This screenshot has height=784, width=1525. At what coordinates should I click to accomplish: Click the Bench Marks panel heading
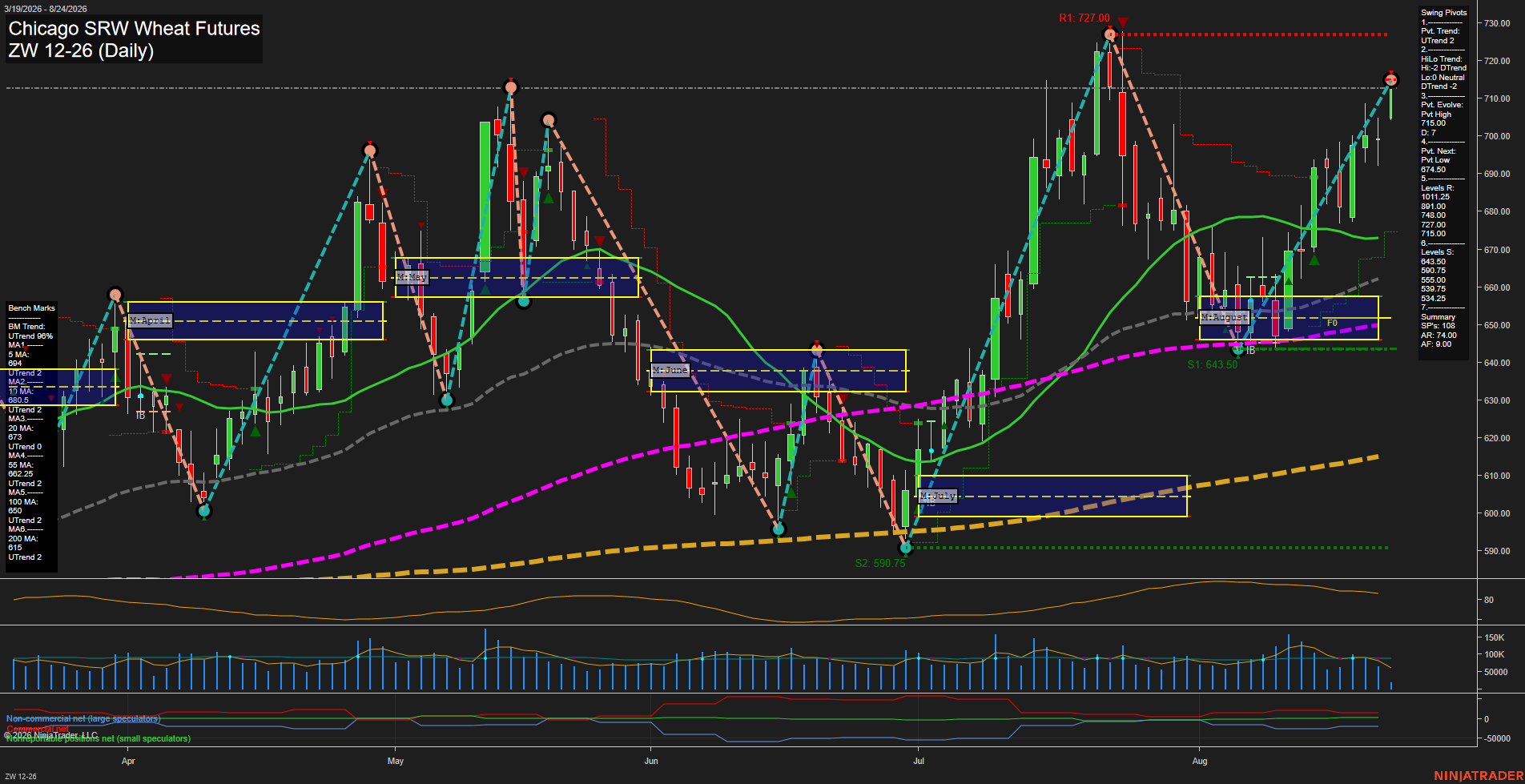(32, 308)
